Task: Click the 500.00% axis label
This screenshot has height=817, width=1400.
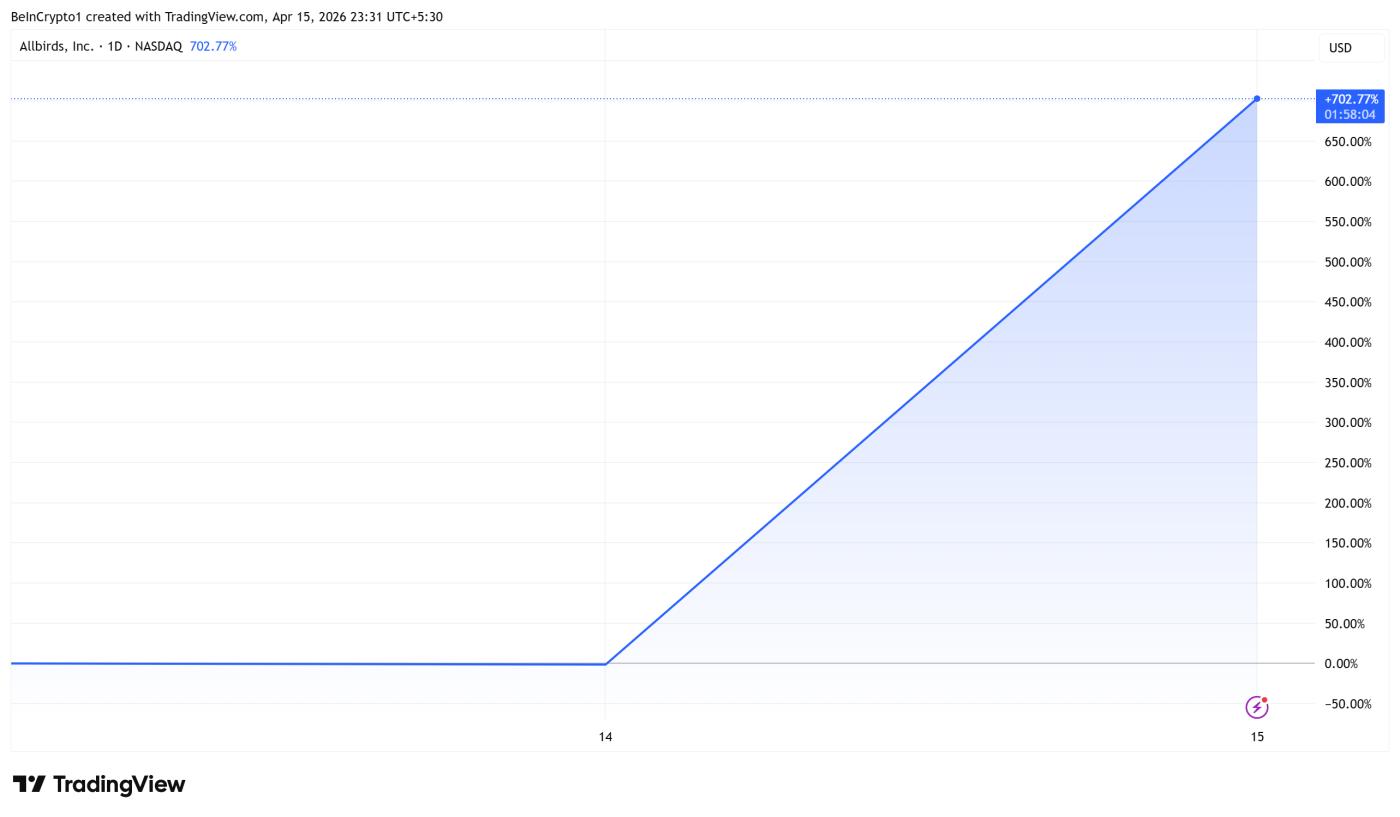Action: tap(1348, 262)
